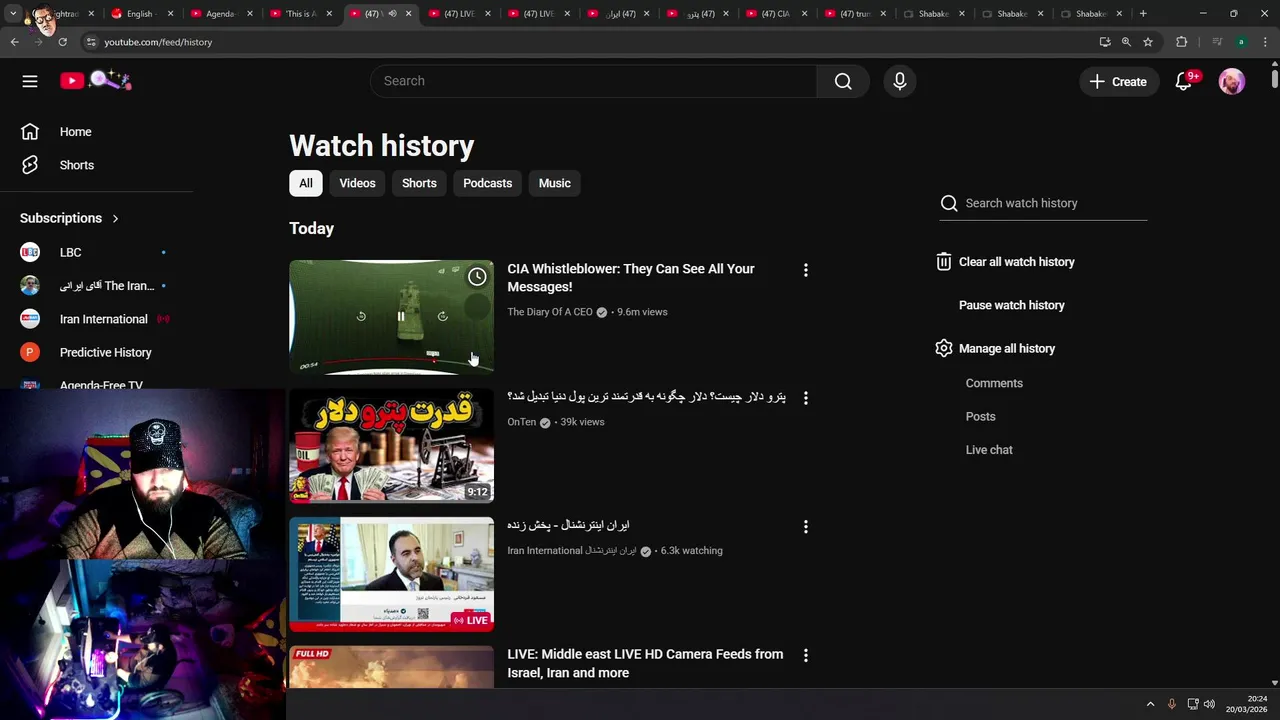Select the Podcasts filter chip
This screenshot has width=1280, height=720.
(487, 183)
